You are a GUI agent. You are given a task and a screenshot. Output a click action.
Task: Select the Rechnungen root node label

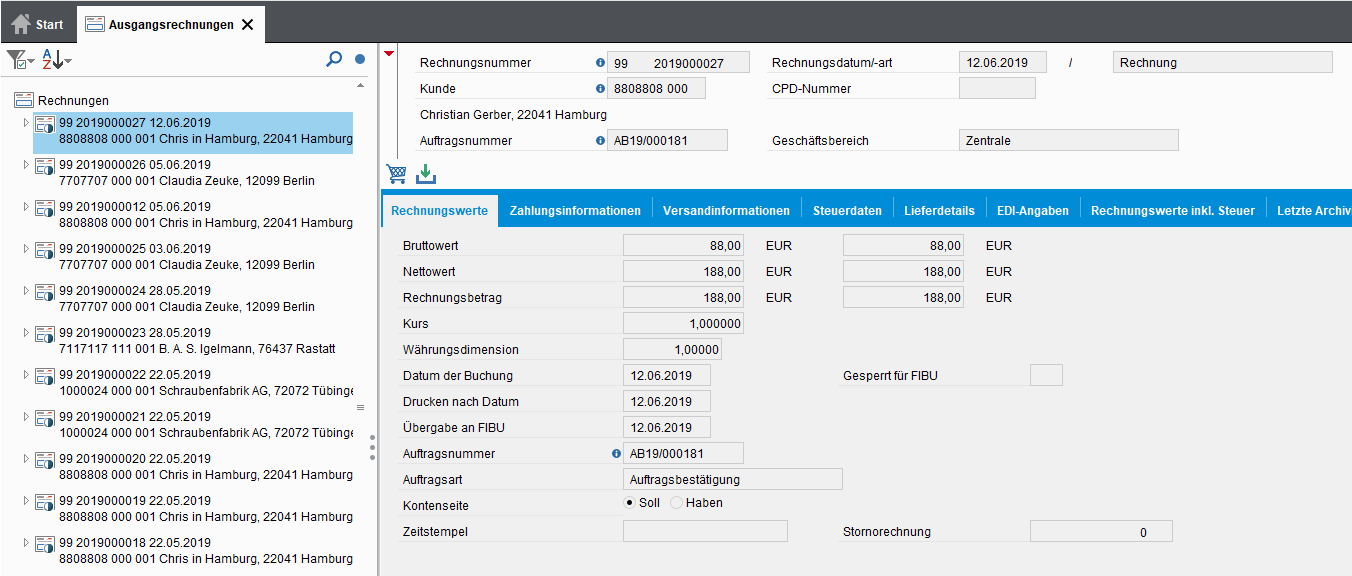pyautogui.click(x=73, y=100)
